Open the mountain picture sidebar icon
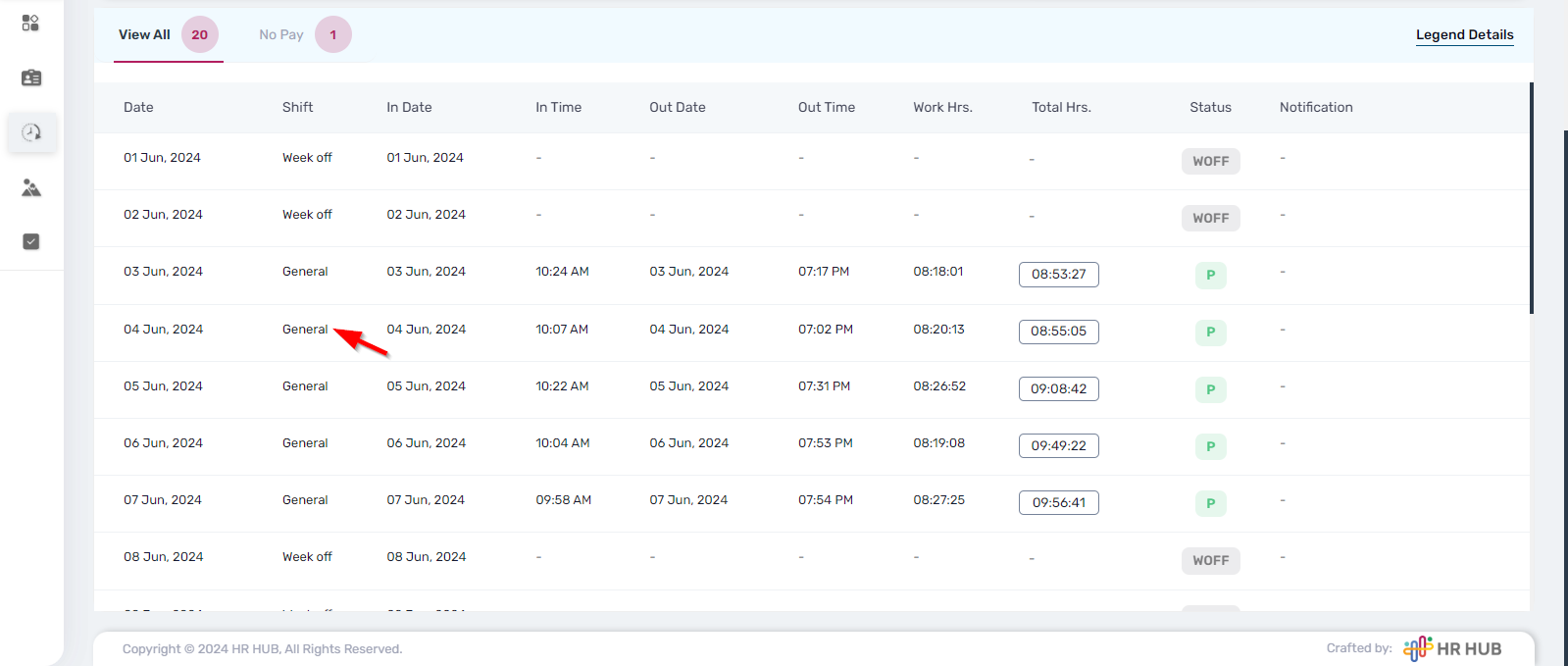 pyautogui.click(x=31, y=187)
